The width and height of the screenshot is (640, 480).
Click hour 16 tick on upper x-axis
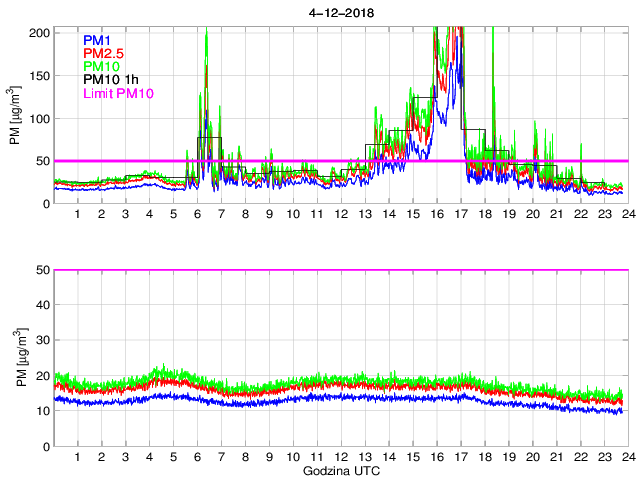coord(436,215)
